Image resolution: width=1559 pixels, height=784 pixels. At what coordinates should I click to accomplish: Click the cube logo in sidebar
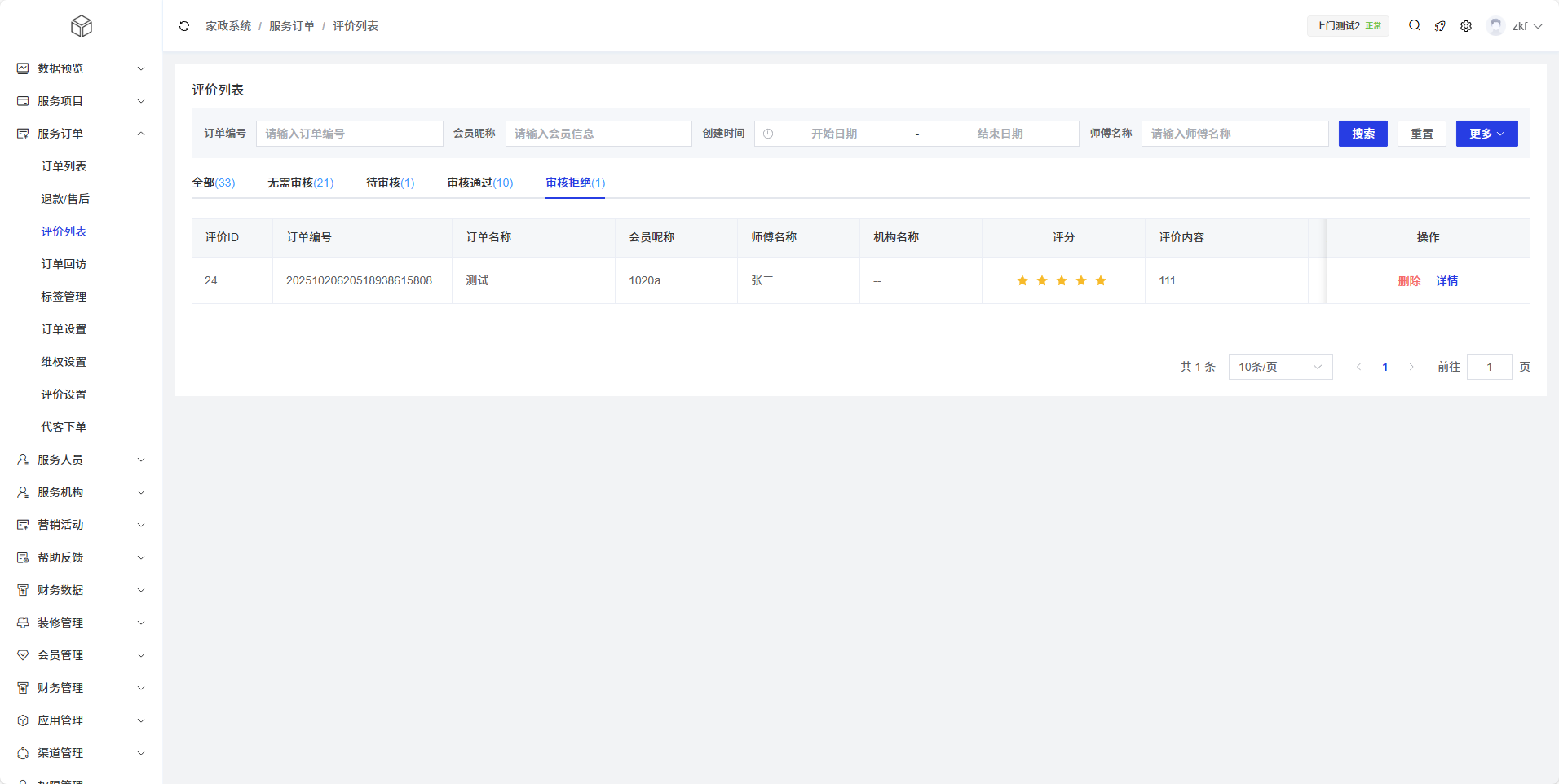coord(82,27)
